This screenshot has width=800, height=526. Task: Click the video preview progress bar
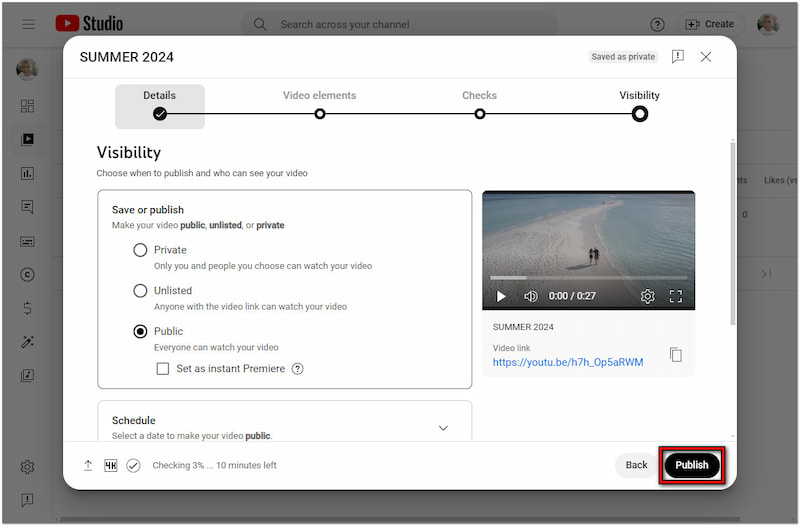[x=588, y=278]
